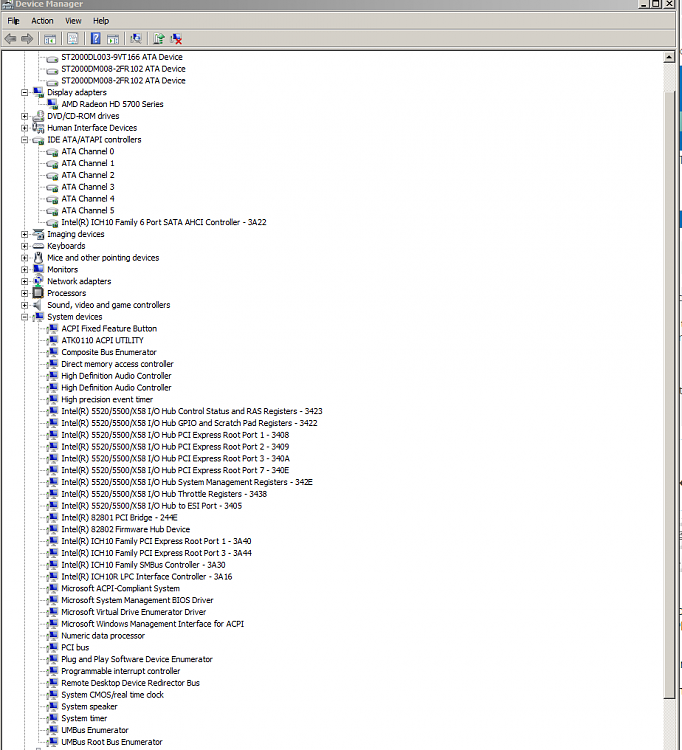Expand the DVD/CD-ROM drives node
The image size is (682, 750).
tap(24, 116)
